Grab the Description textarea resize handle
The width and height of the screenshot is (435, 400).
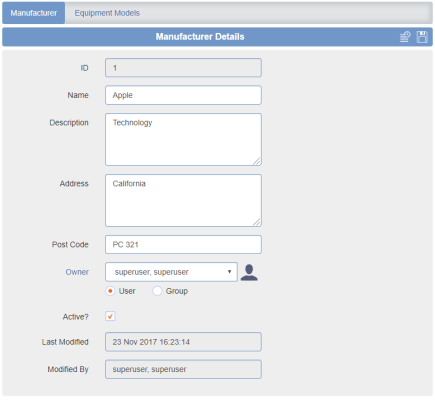257,162
